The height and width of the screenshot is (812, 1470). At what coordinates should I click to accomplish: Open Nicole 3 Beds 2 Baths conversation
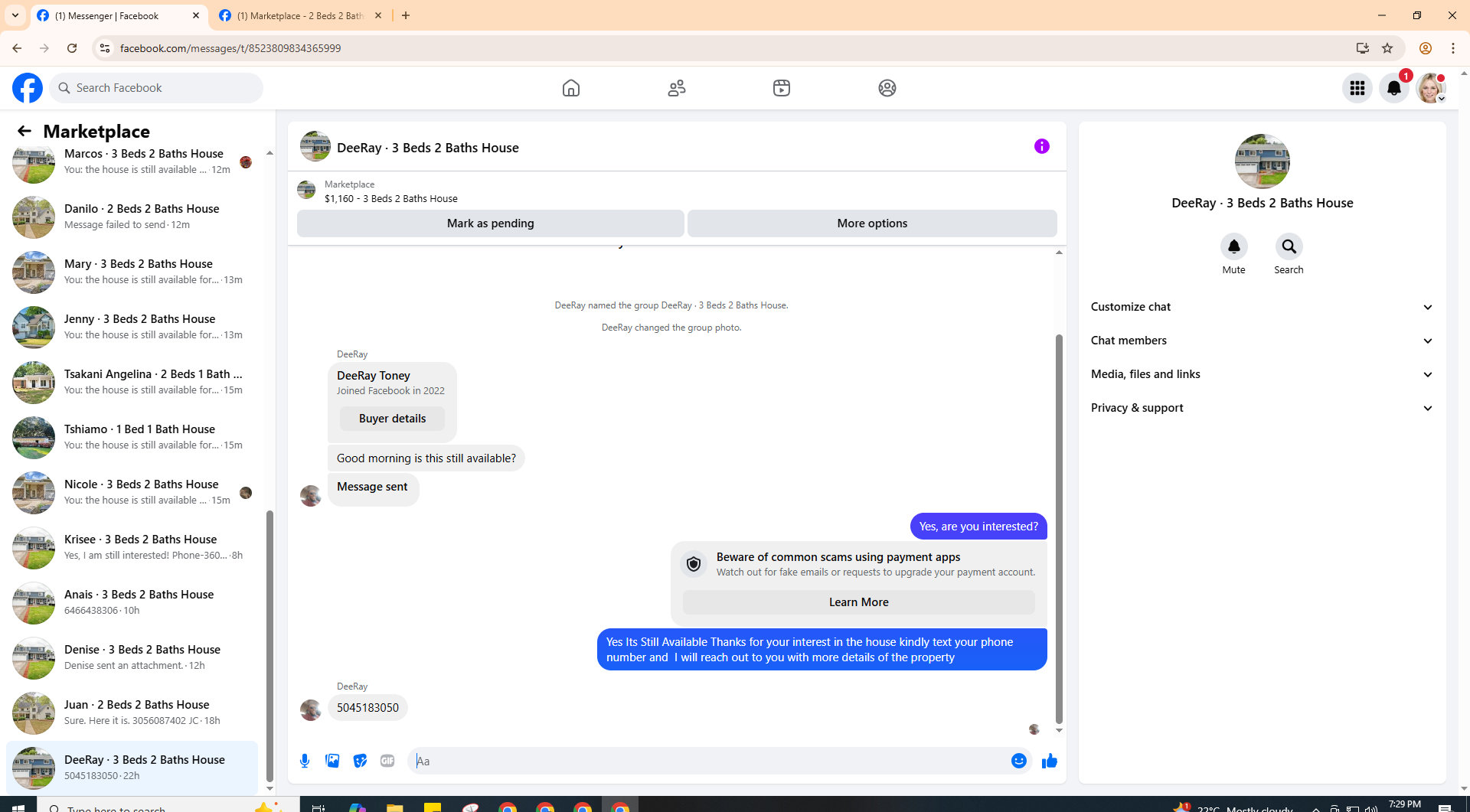point(132,492)
